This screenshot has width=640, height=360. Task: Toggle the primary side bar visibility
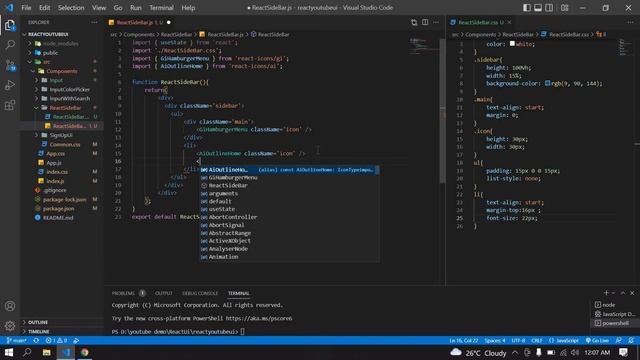[527, 8]
